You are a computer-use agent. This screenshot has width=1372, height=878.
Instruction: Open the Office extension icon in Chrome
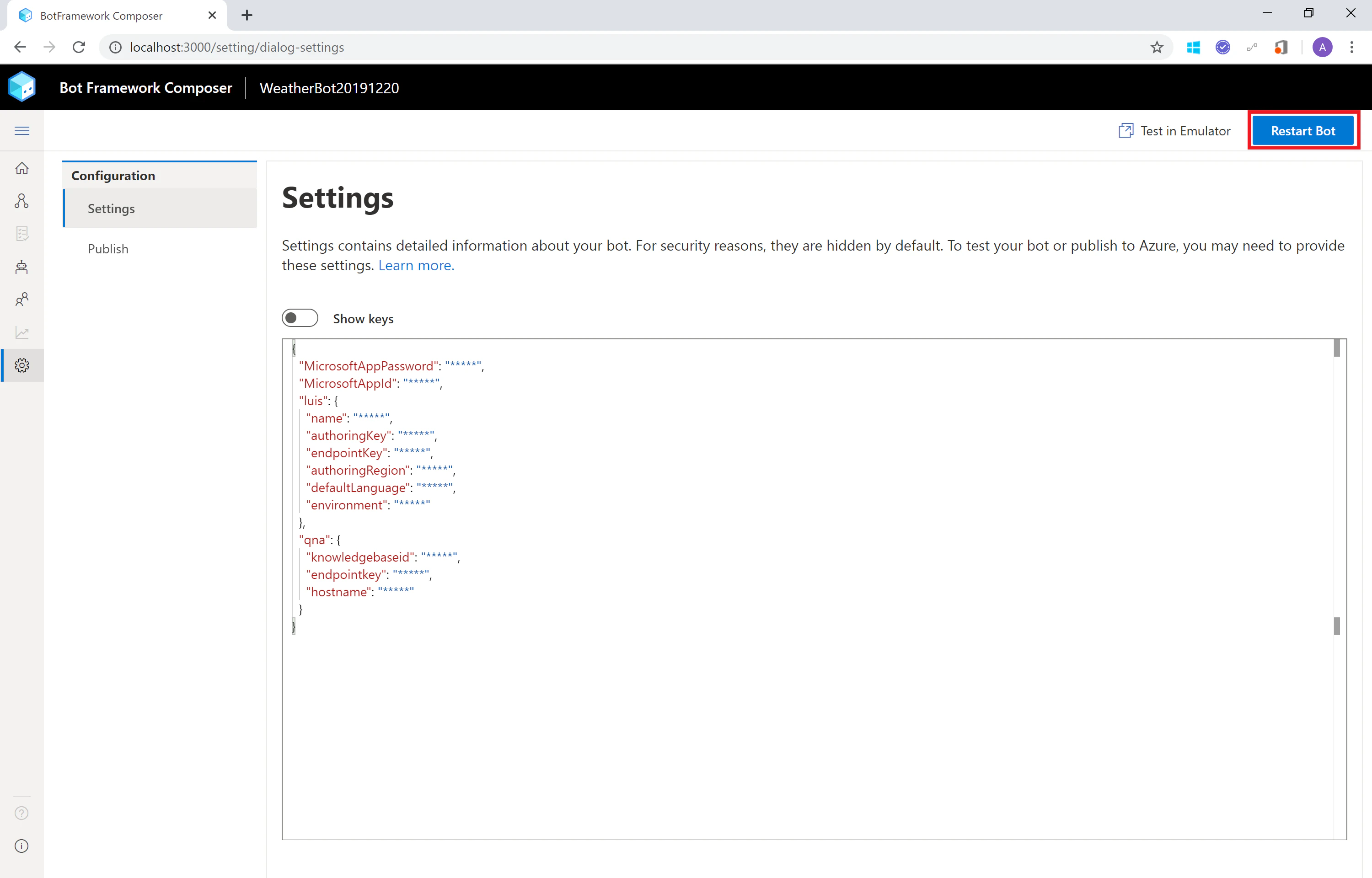click(1281, 47)
